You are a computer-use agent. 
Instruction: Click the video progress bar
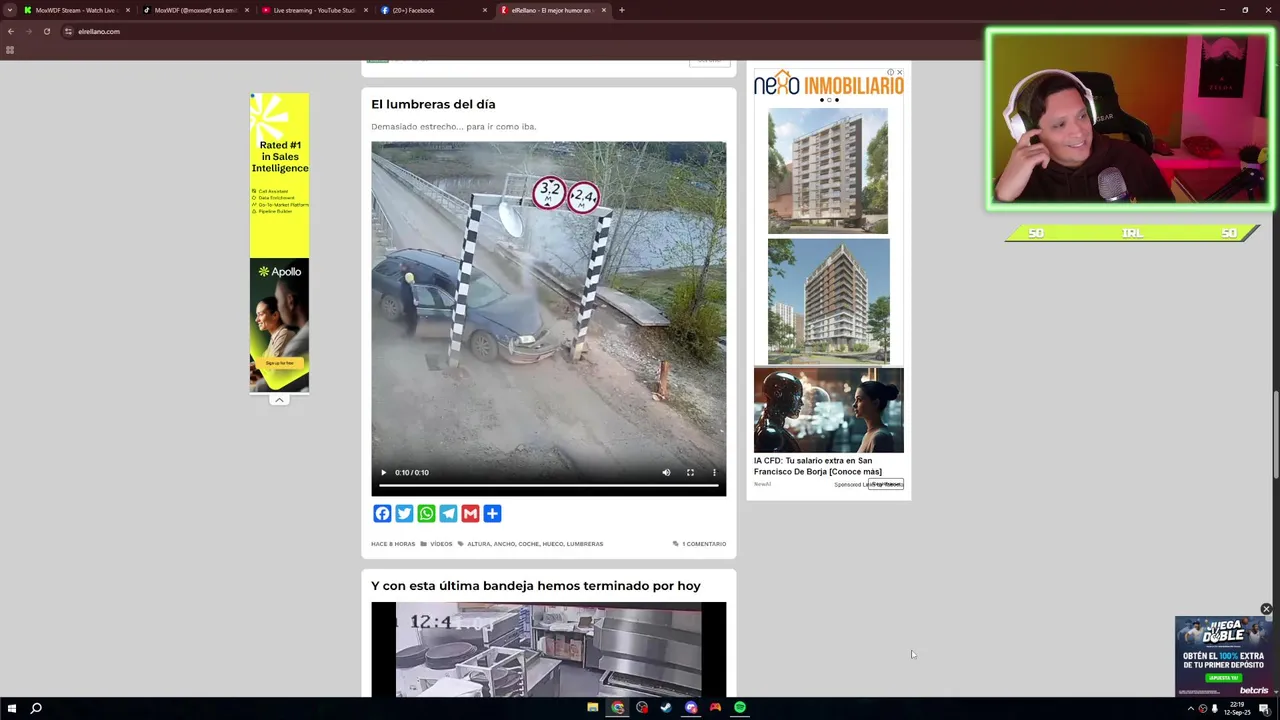[548, 486]
